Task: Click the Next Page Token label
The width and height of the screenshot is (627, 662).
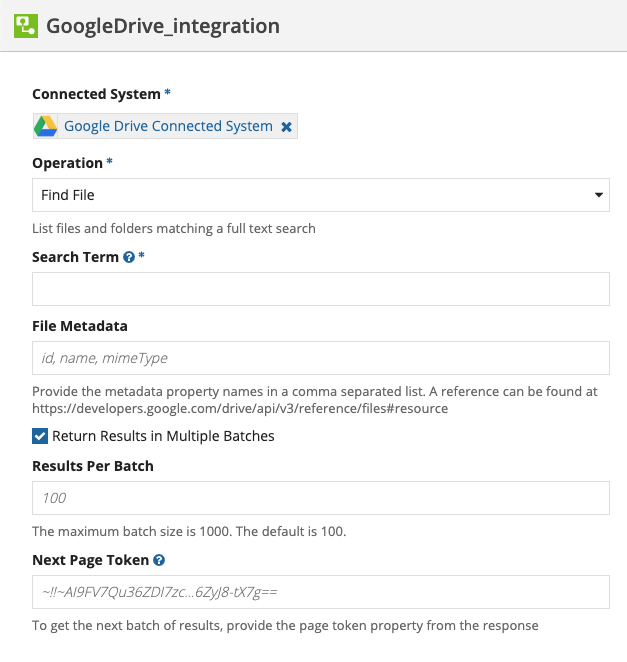Action: [x=91, y=560]
